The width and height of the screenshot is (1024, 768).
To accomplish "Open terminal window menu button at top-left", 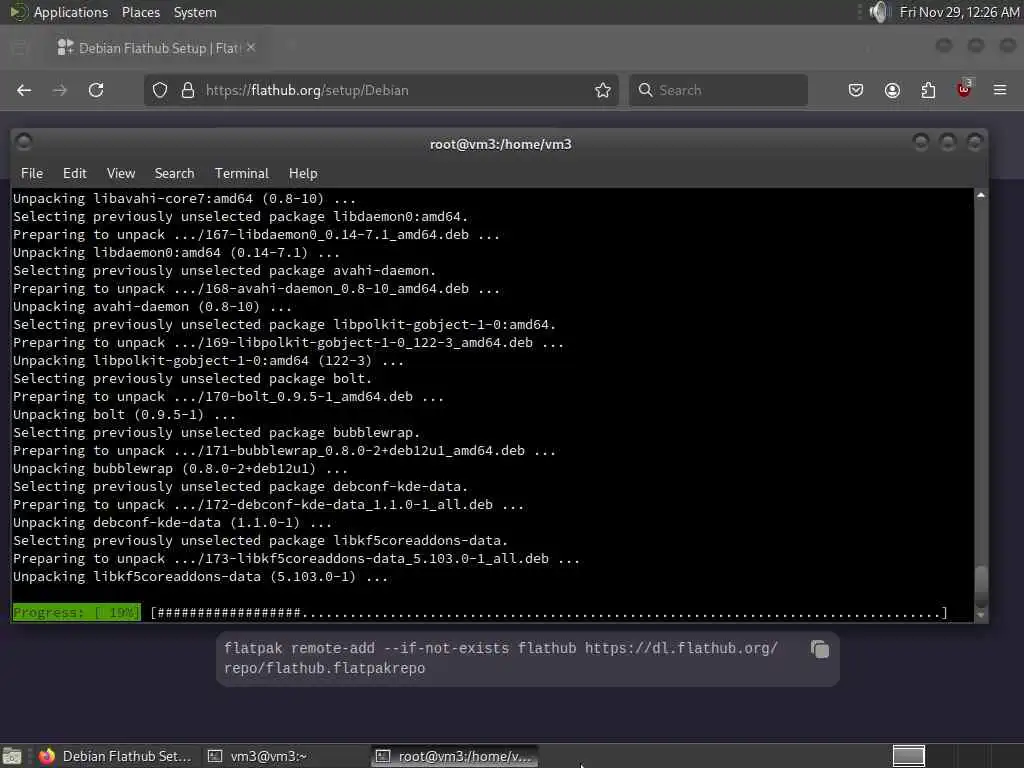I will tap(24, 142).
